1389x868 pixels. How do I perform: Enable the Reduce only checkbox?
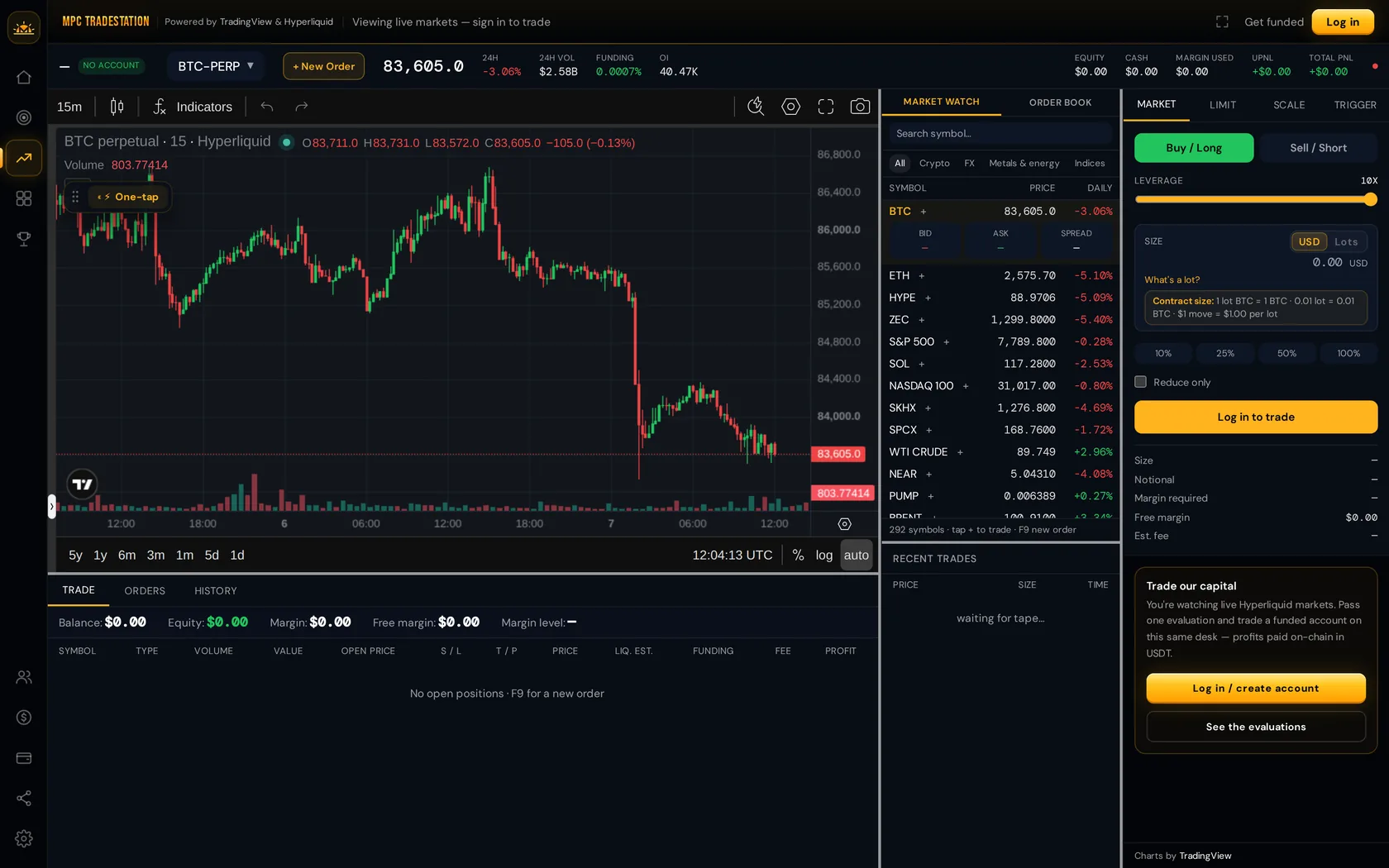pyautogui.click(x=1140, y=382)
